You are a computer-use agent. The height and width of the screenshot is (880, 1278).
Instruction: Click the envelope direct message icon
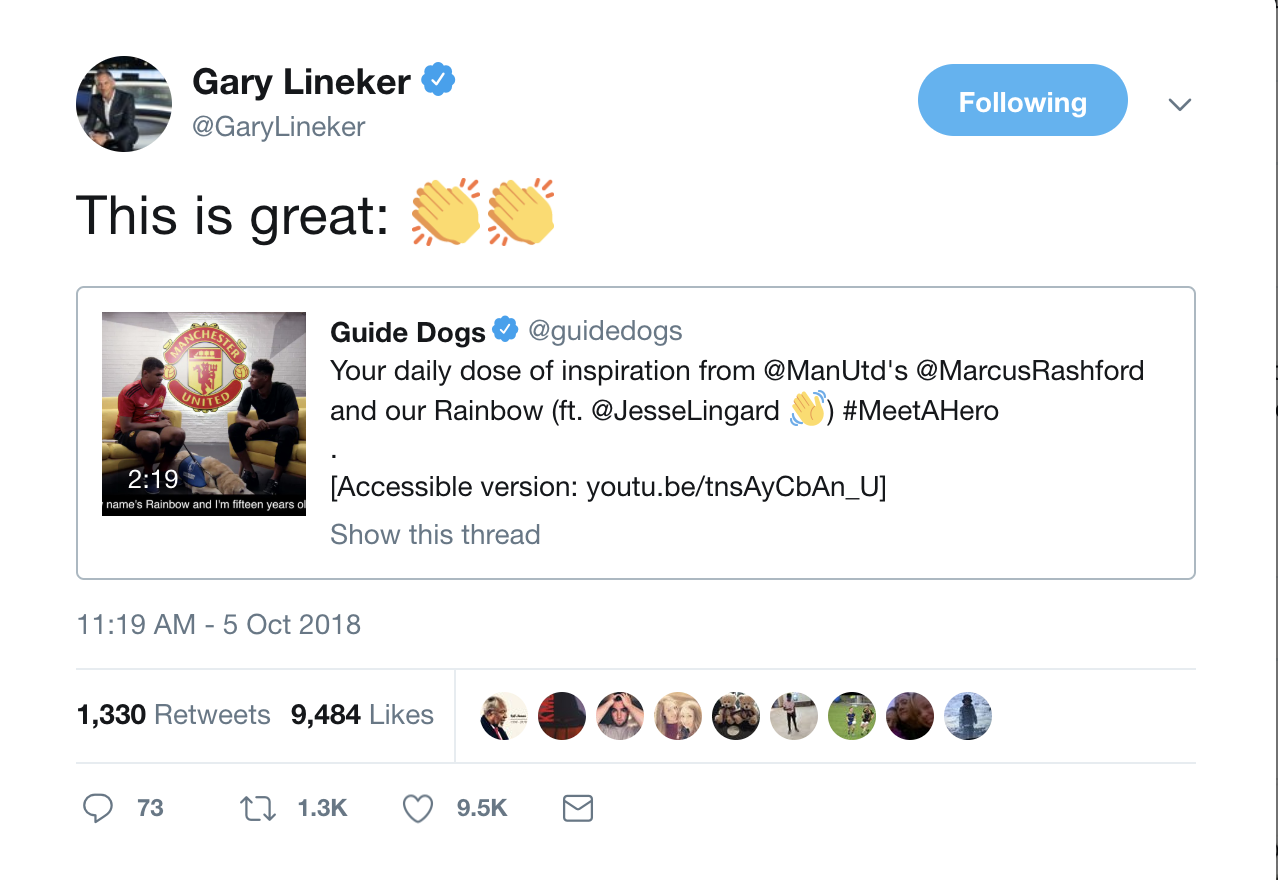(578, 808)
